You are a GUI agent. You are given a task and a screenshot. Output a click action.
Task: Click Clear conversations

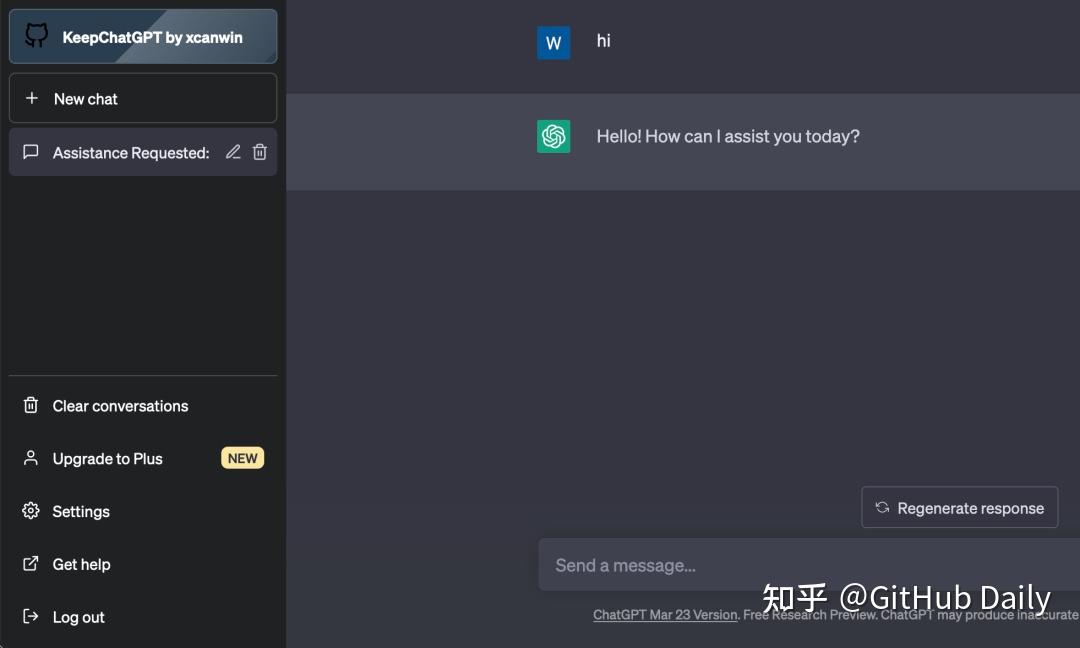(x=120, y=406)
